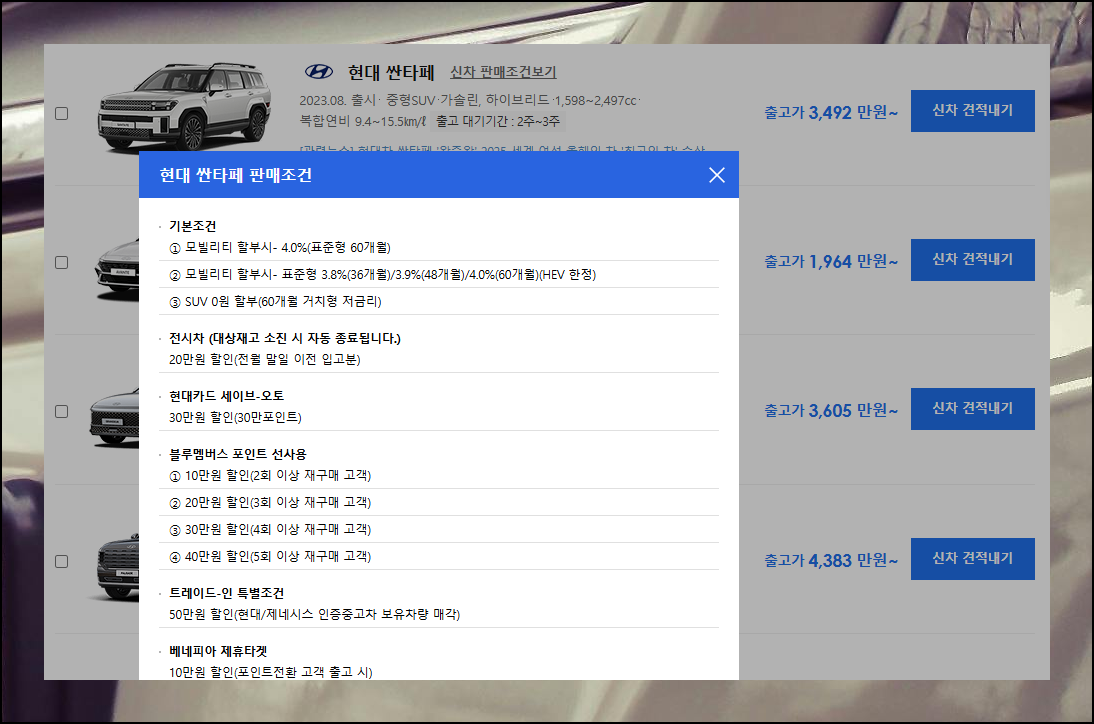
Task: Select 출고가 3,605 만원~ price text
Action: (831, 411)
